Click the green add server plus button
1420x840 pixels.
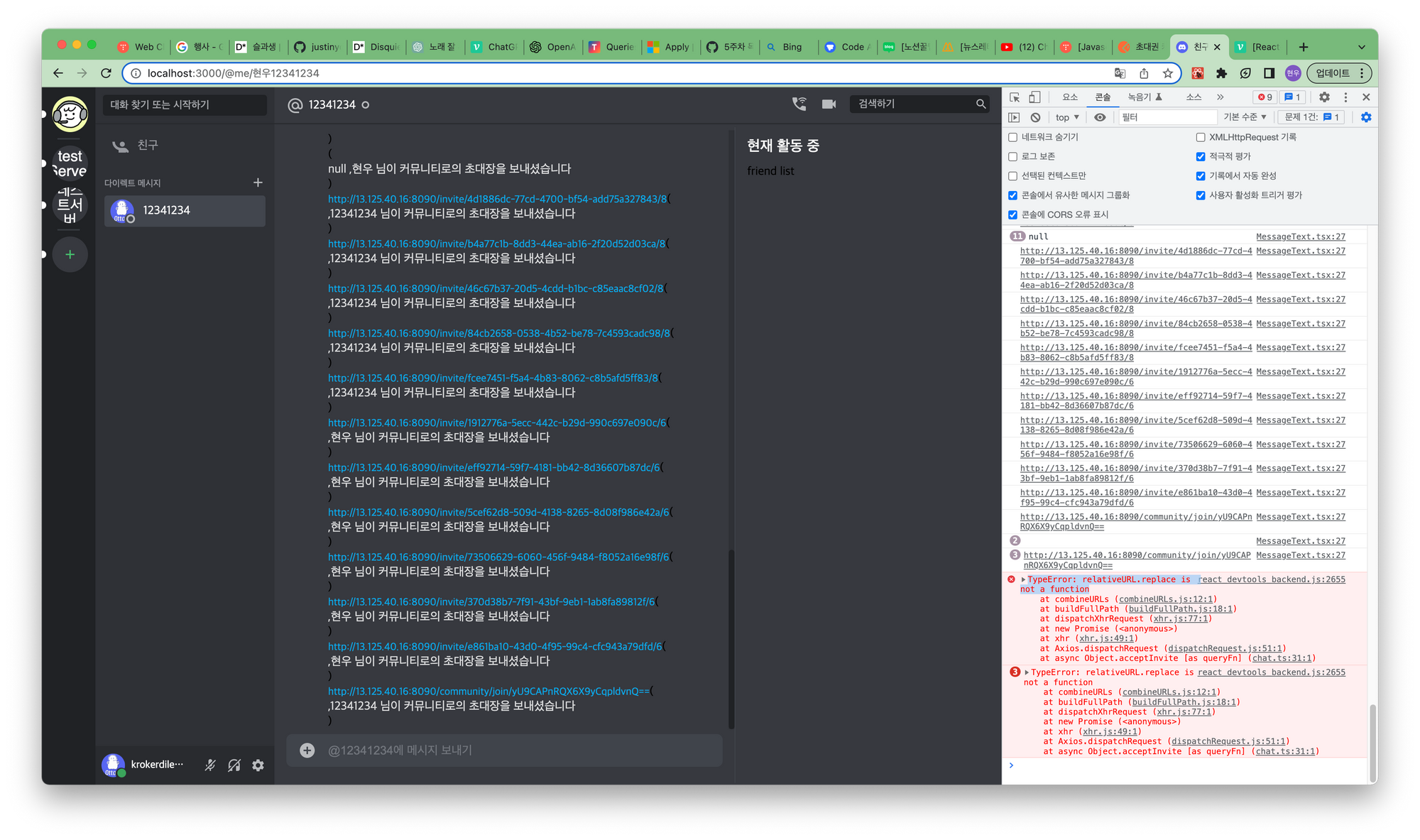[70, 254]
